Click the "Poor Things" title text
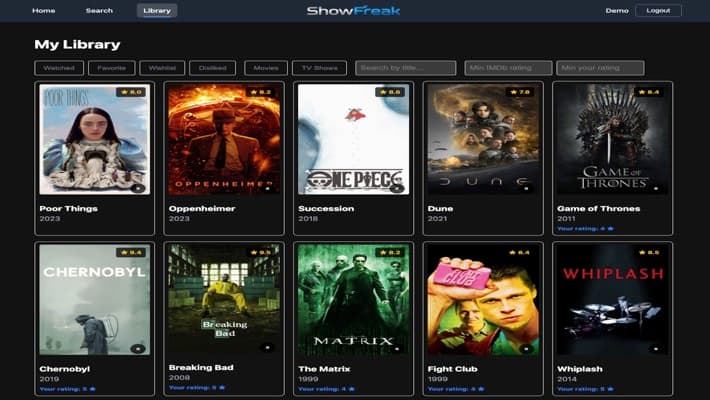The width and height of the screenshot is (710, 400). 68,208
